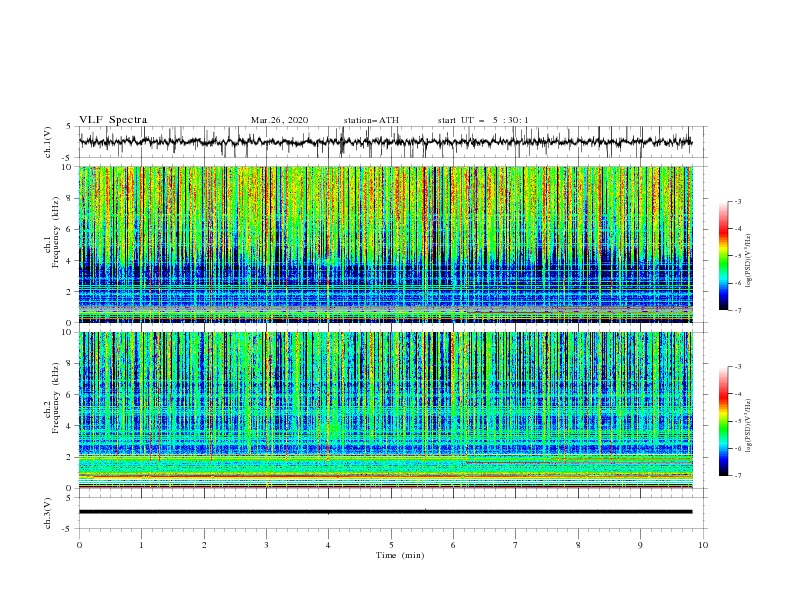Click the flat ch.3 voltage trace
The image size is (792, 612).
(x=385, y=512)
